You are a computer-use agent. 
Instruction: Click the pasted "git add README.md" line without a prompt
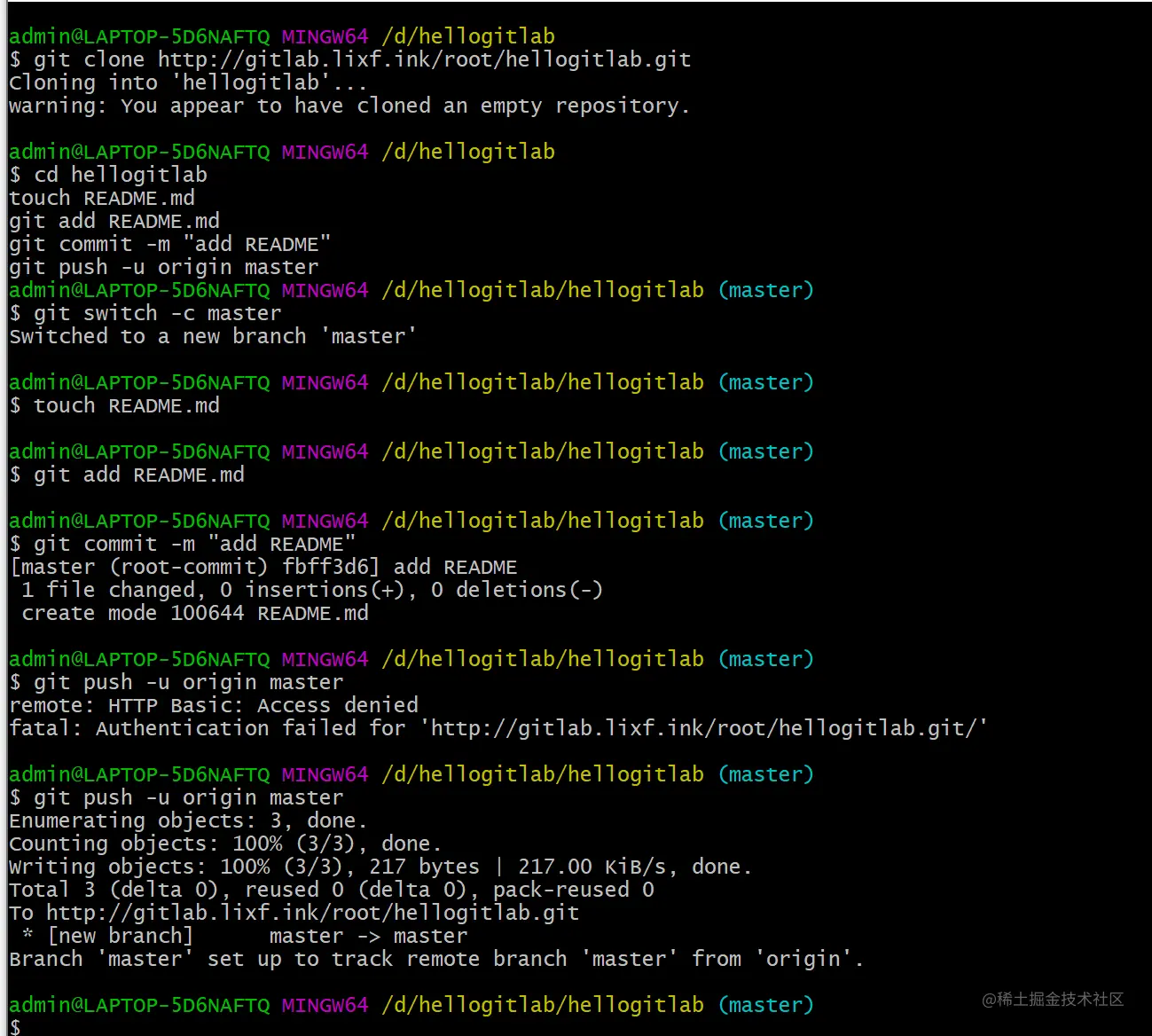click(114, 221)
